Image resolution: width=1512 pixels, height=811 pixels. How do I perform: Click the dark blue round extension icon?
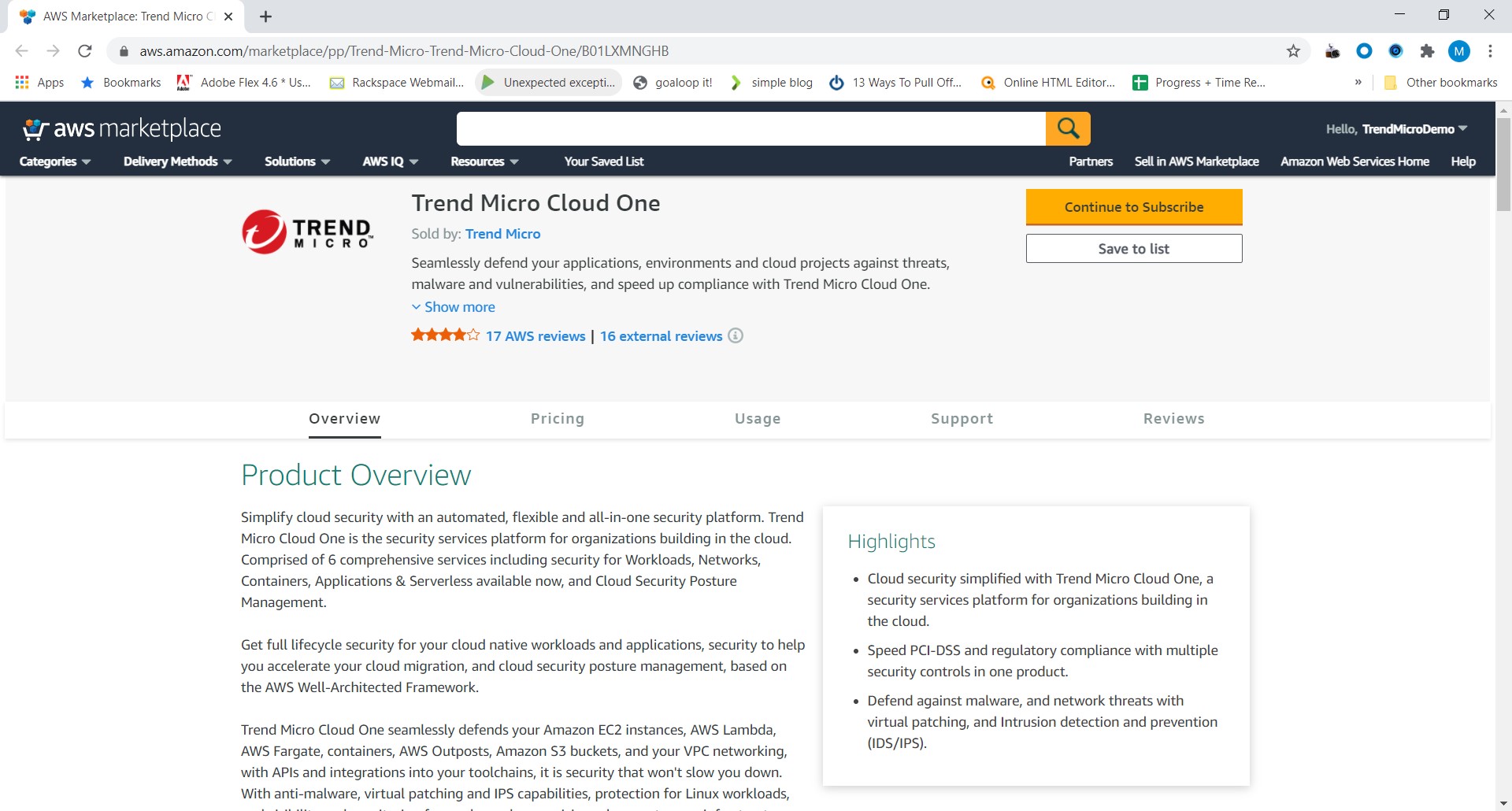pyautogui.click(x=1395, y=51)
